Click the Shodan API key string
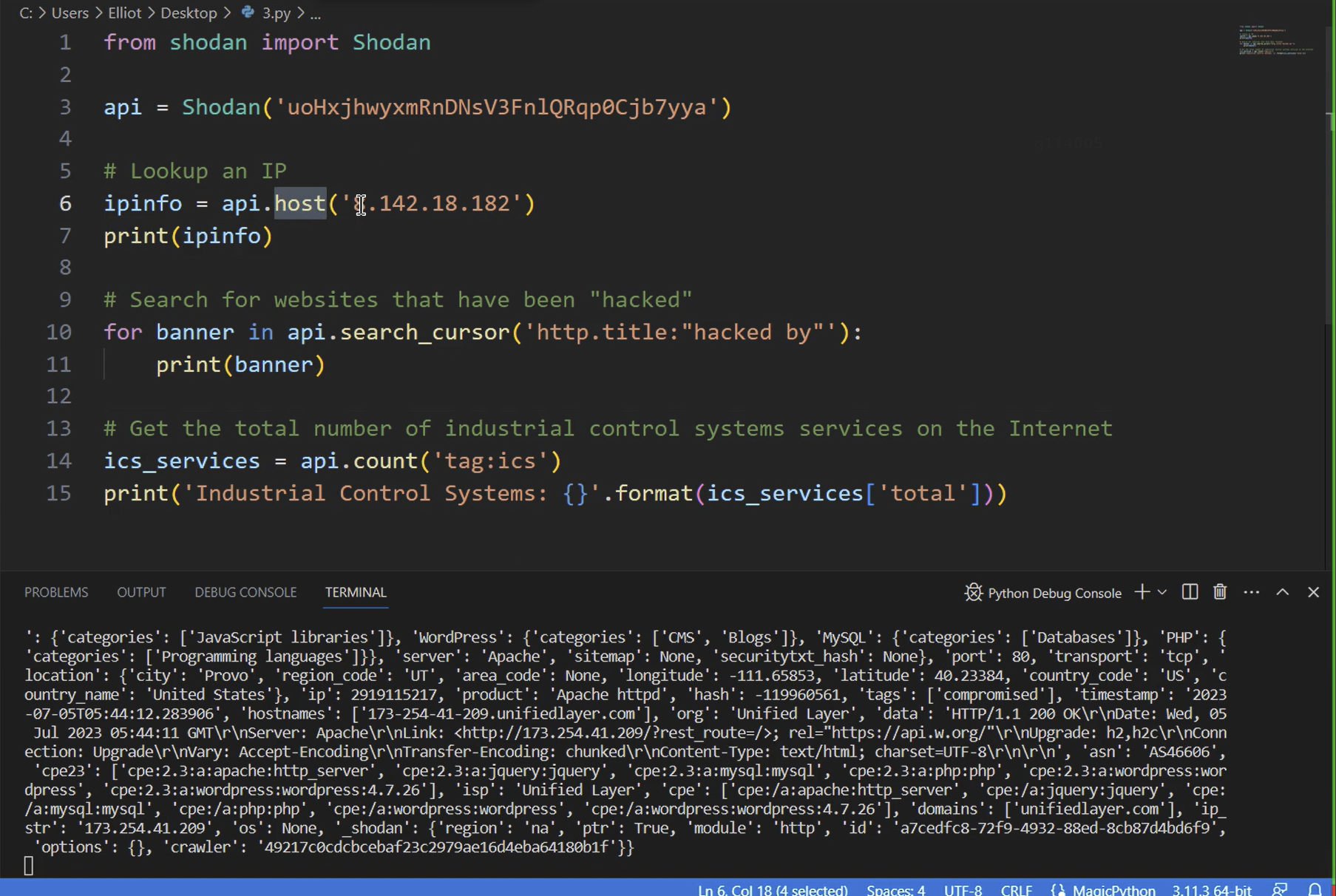Screen dimensions: 1336x896 click(496, 107)
